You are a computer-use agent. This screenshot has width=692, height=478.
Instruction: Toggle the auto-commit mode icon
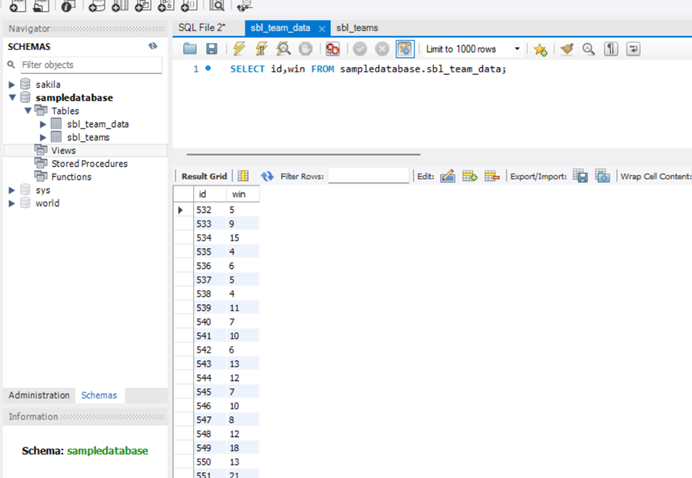pyautogui.click(x=405, y=49)
